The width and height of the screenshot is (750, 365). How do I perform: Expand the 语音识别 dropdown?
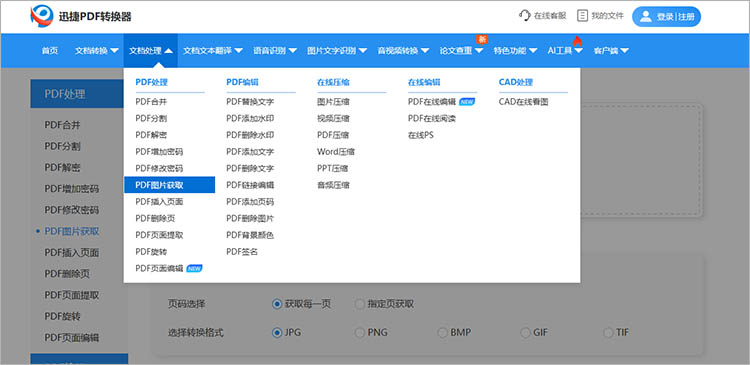(275, 50)
